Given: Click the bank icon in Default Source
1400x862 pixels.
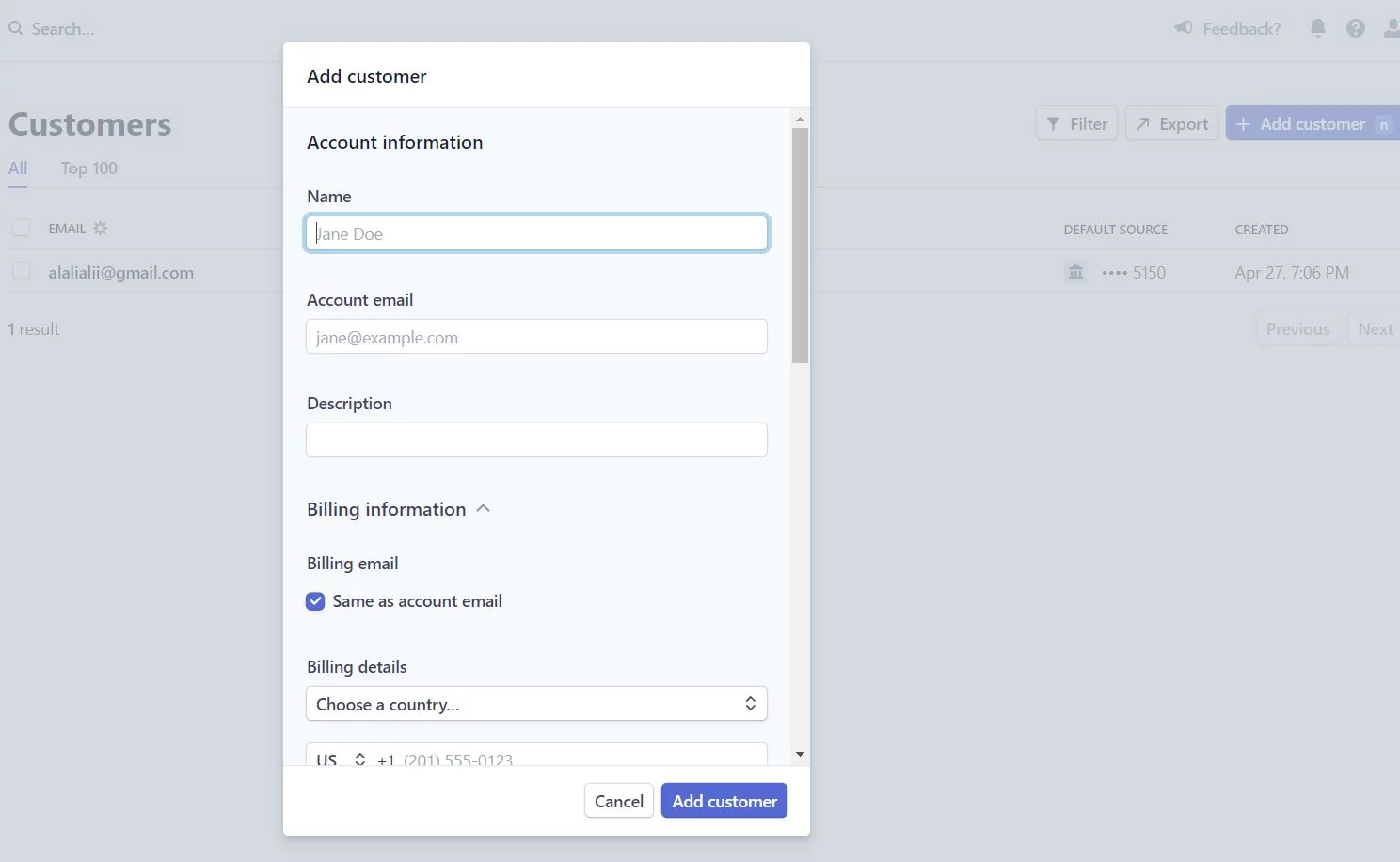Looking at the screenshot, I should tap(1075, 273).
